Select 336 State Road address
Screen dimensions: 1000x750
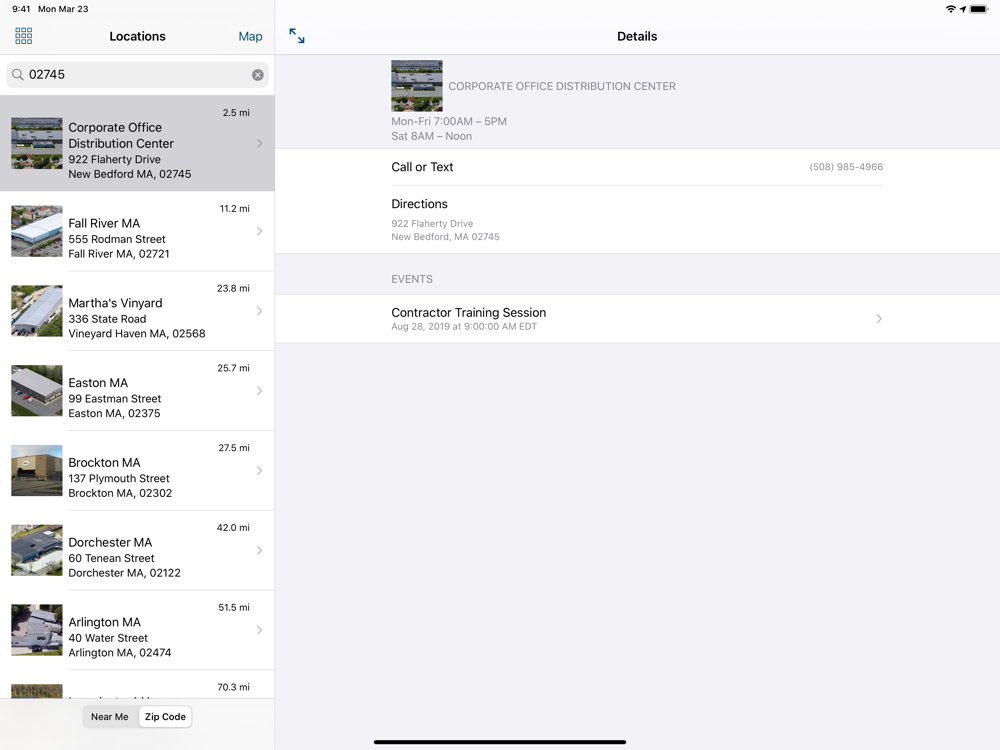tap(107, 319)
